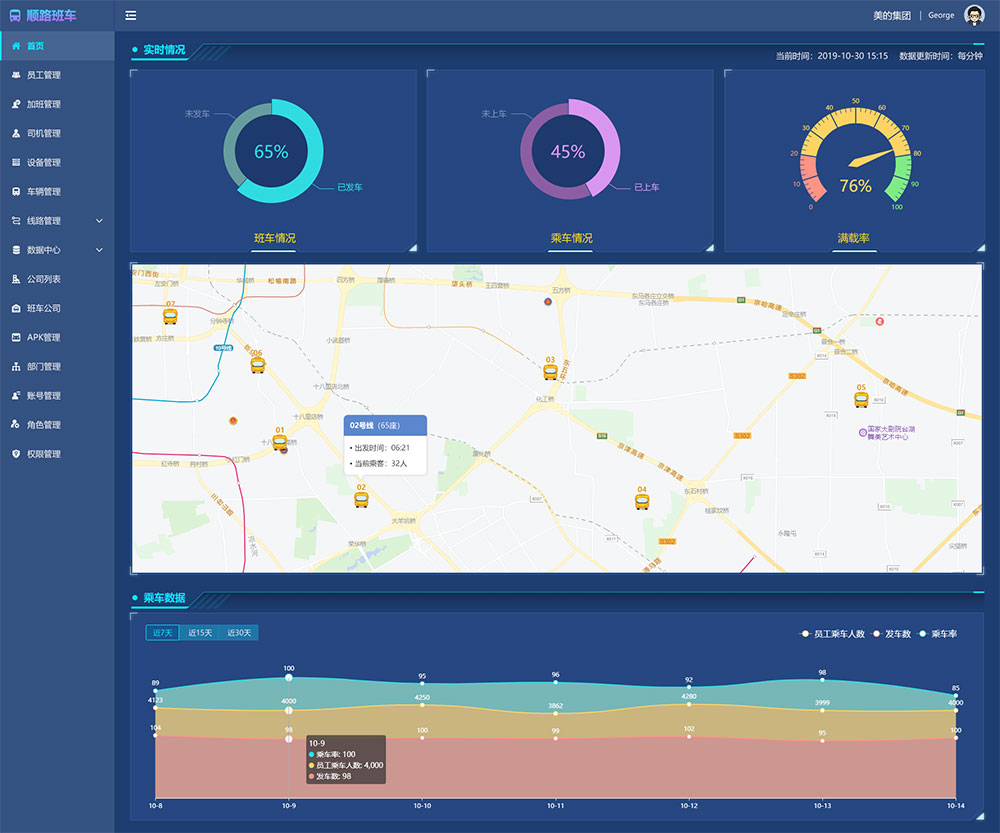
Task: Switch chart to 近30天 range
Action: (239, 633)
